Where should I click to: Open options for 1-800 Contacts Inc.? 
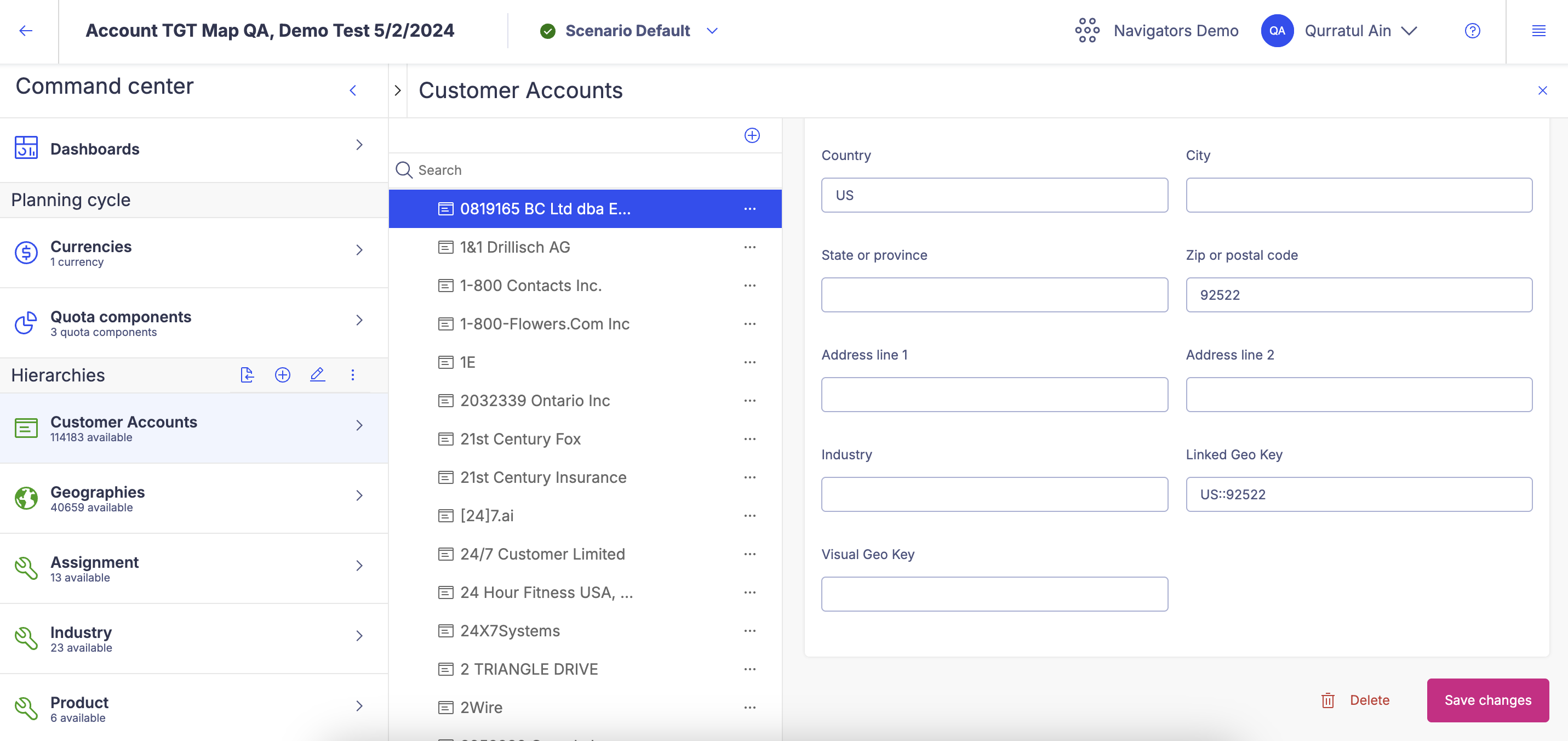pyautogui.click(x=749, y=286)
